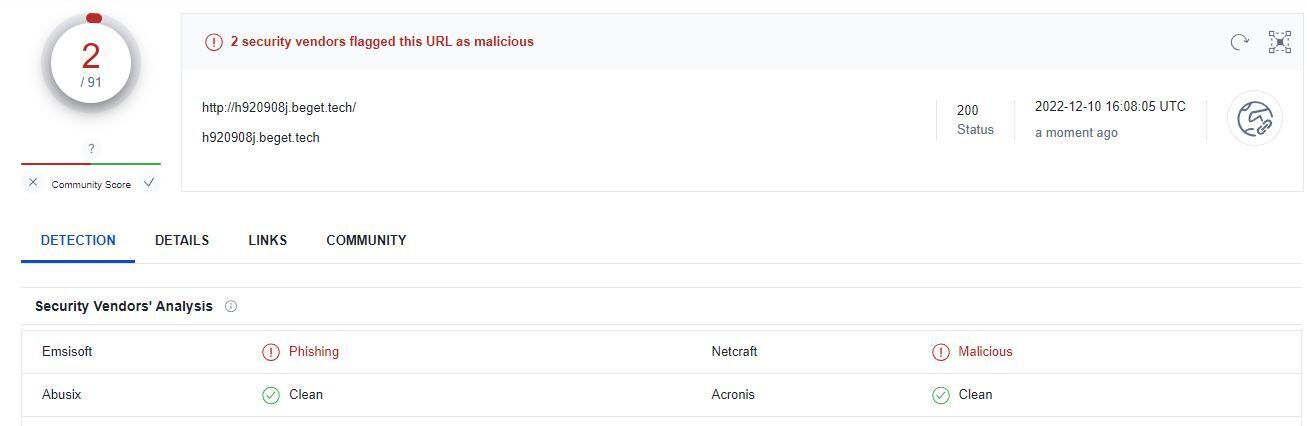Click the URL globe link icon
1307x426 pixels.
click(1255, 120)
